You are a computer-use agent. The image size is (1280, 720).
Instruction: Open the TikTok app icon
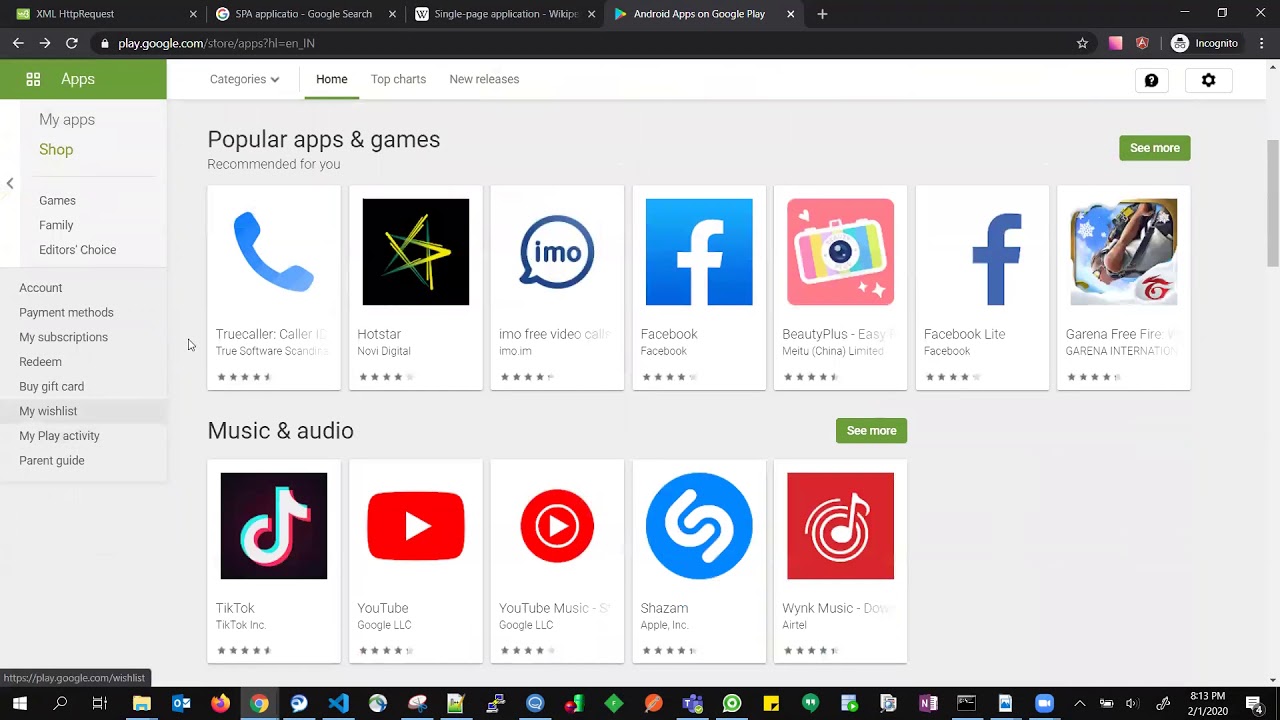(x=274, y=526)
